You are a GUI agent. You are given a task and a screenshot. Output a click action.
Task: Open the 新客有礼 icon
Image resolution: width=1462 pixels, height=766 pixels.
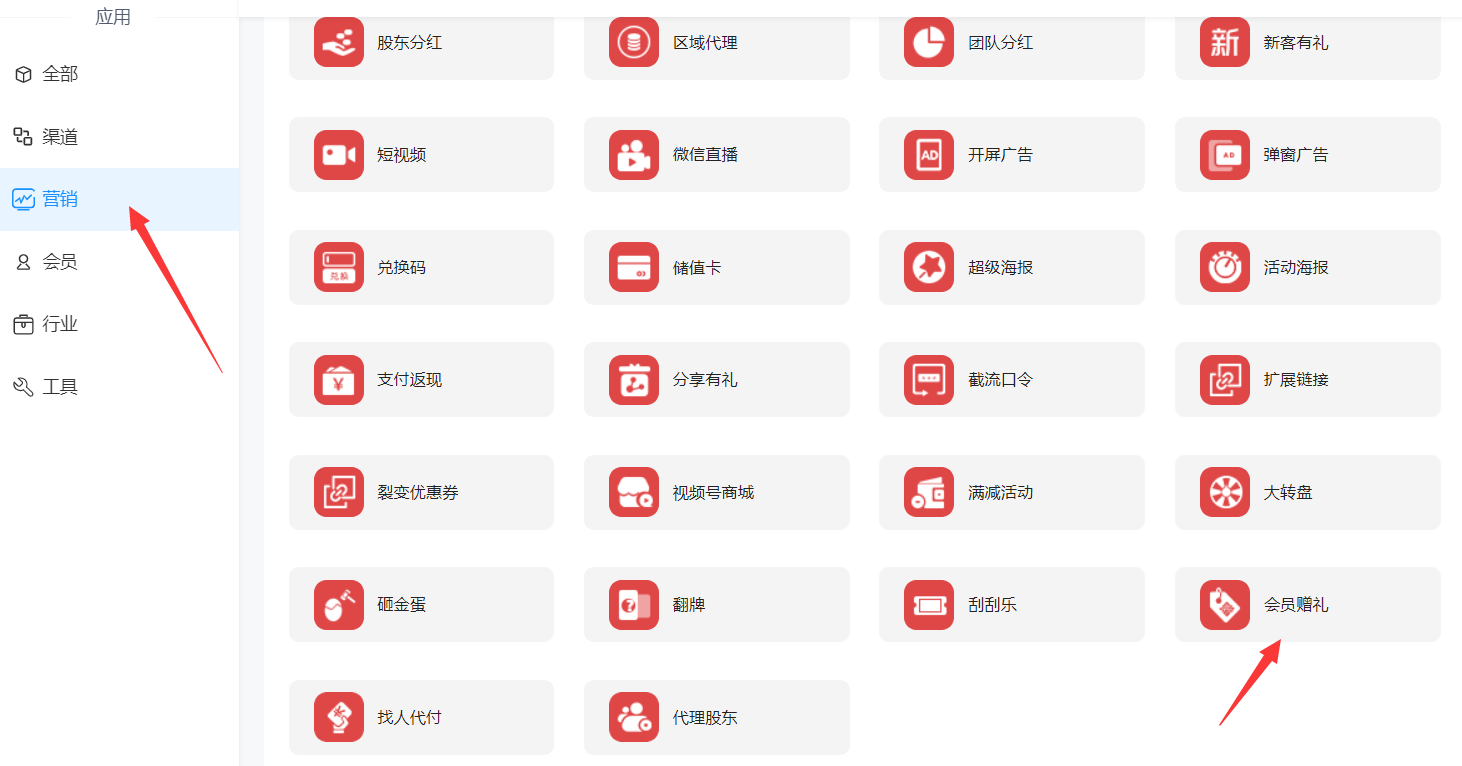[1225, 43]
